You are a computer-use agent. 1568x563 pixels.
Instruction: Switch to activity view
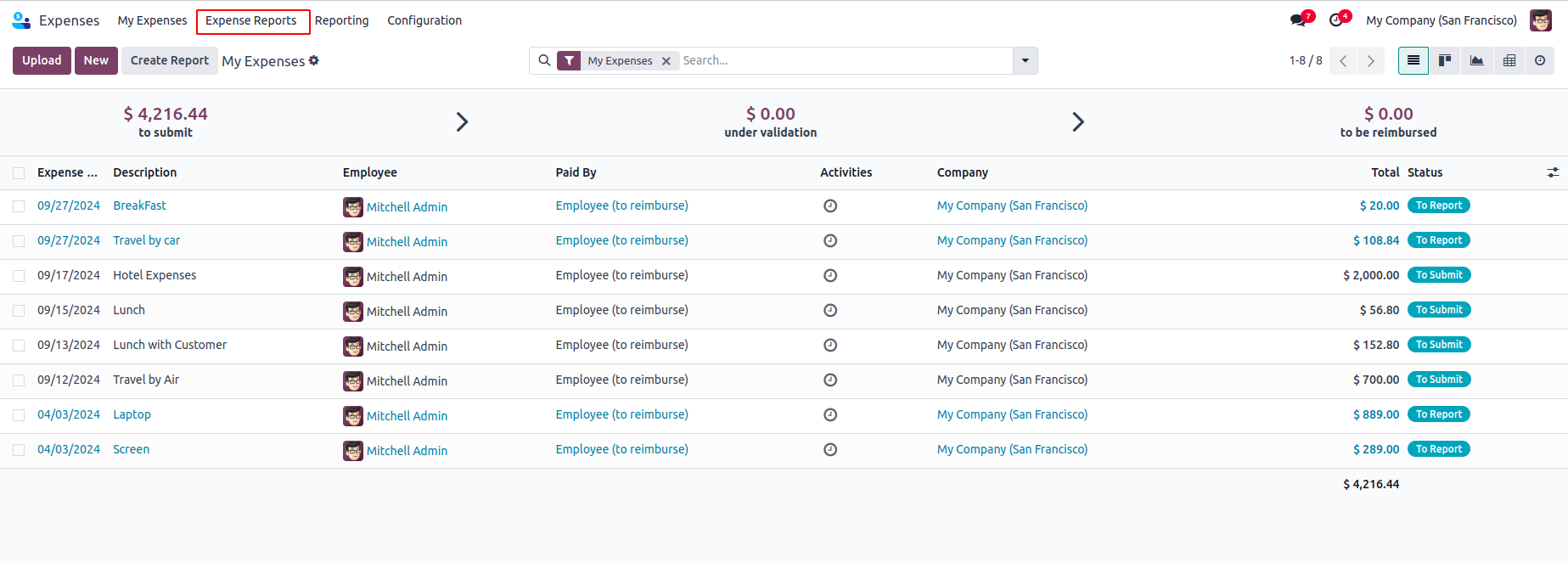tap(1540, 60)
